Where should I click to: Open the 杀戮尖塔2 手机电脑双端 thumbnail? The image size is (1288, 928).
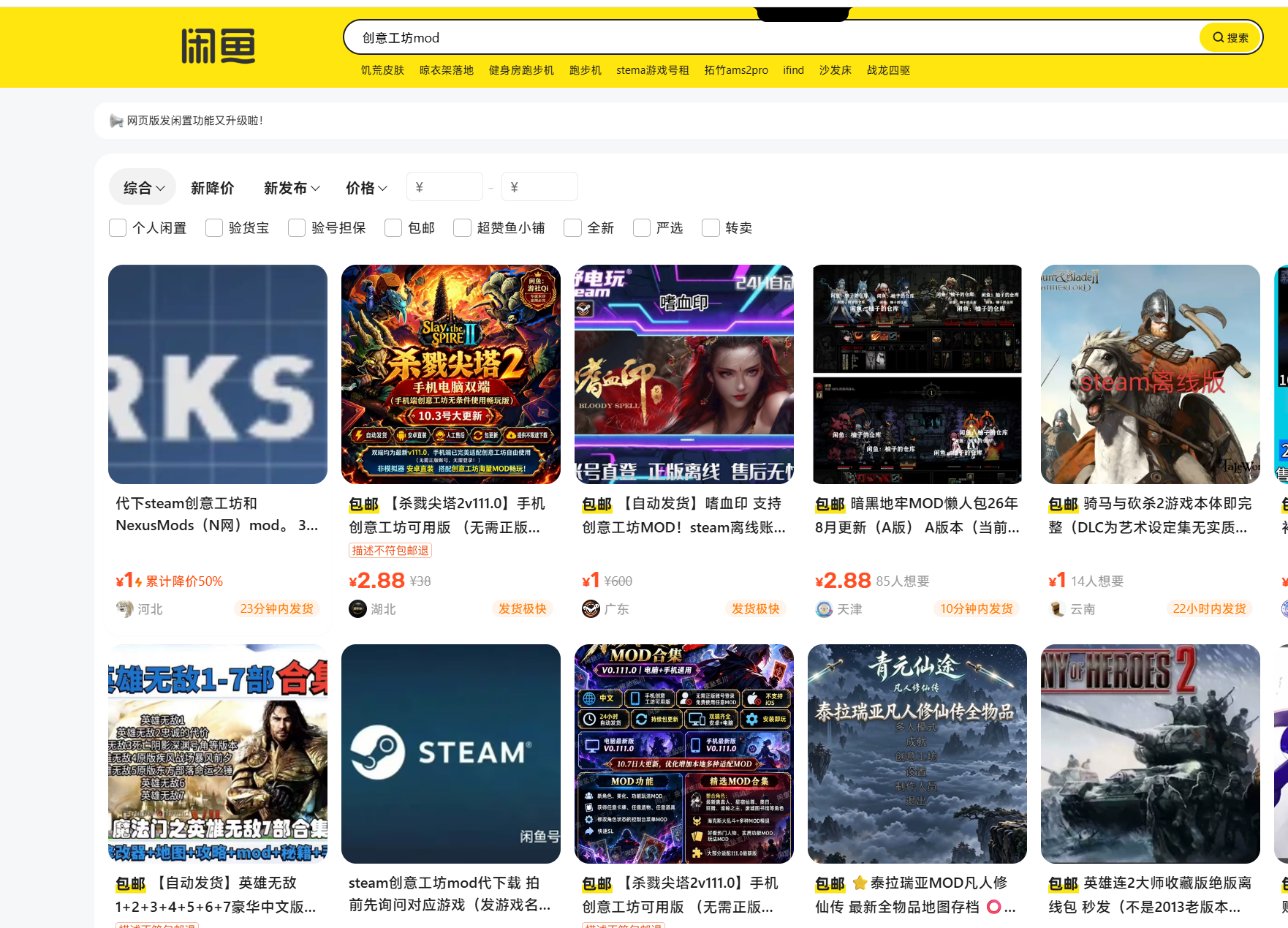point(451,374)
